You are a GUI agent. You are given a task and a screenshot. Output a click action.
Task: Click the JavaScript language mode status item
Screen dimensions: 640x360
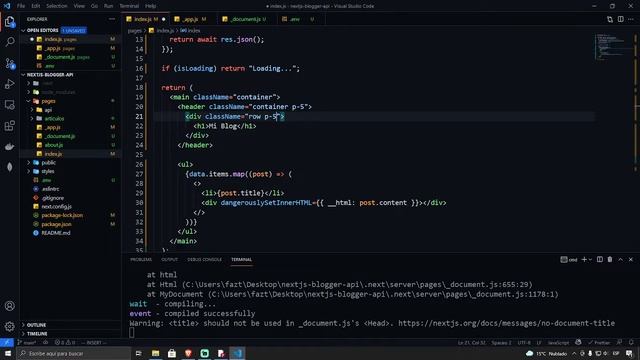(558, 342)
